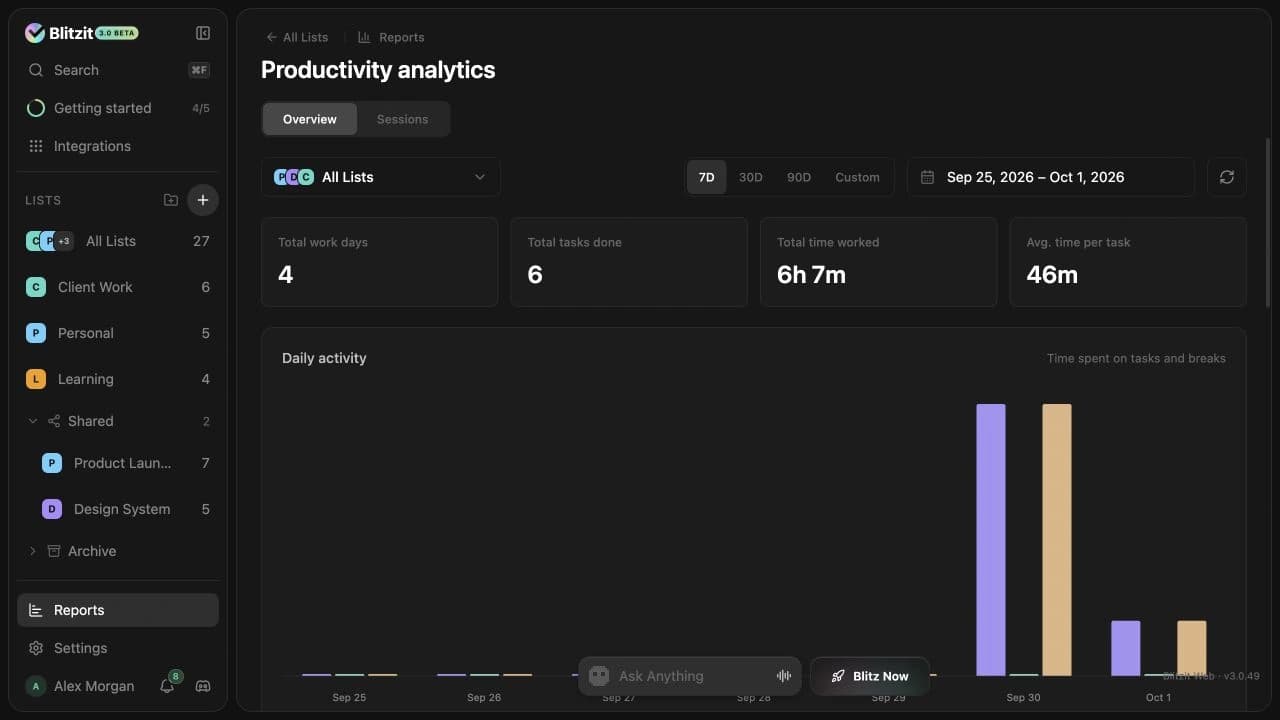Go back to All Lists
Viewport: 1280px width, 720px height.
tap(297, 37)
